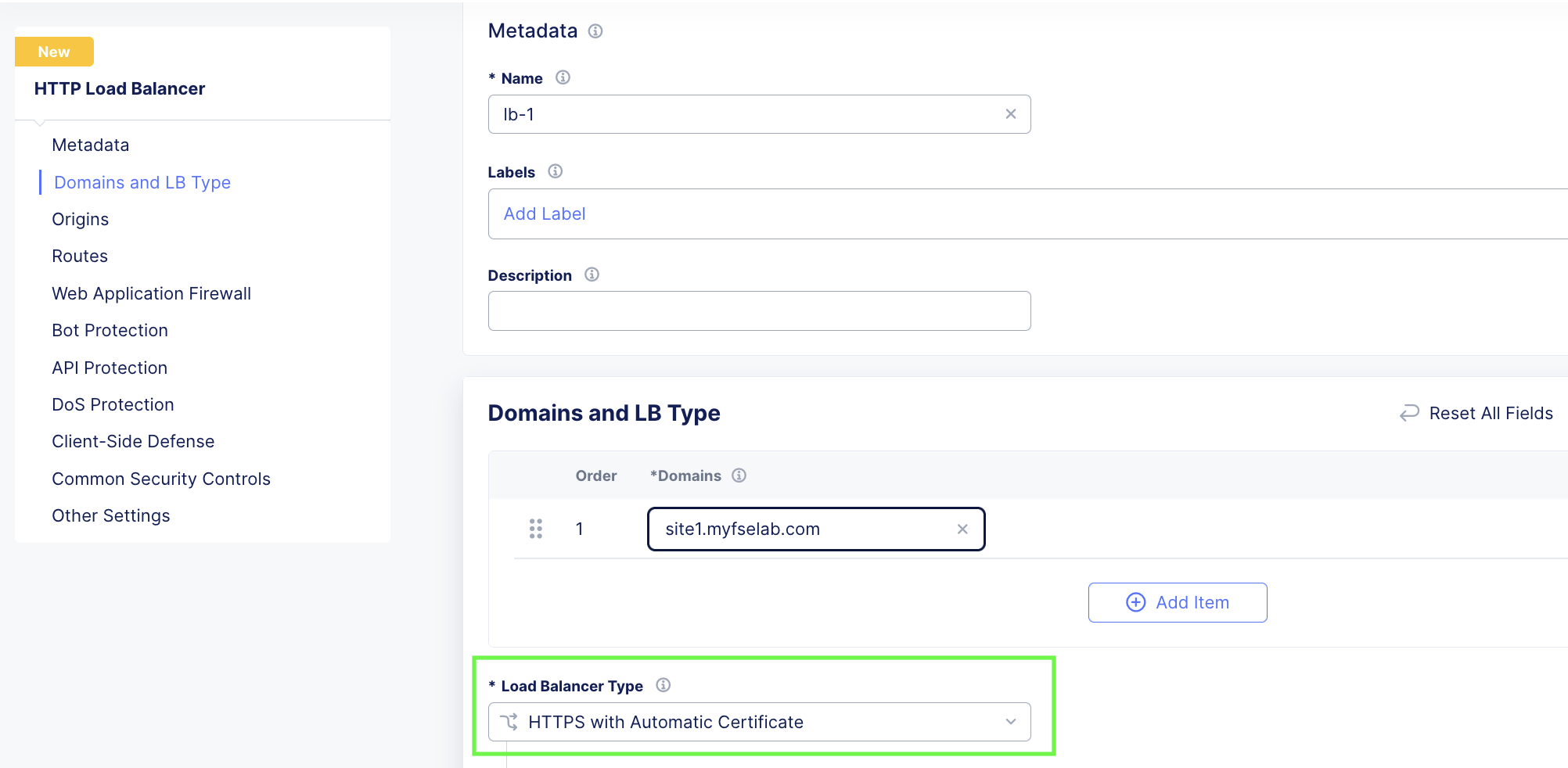Screen dimensions: 1568x768
Task: Expand the dropdown chevron for HTTPS with Automatic Certificate
Action: tap(1011, 722)
